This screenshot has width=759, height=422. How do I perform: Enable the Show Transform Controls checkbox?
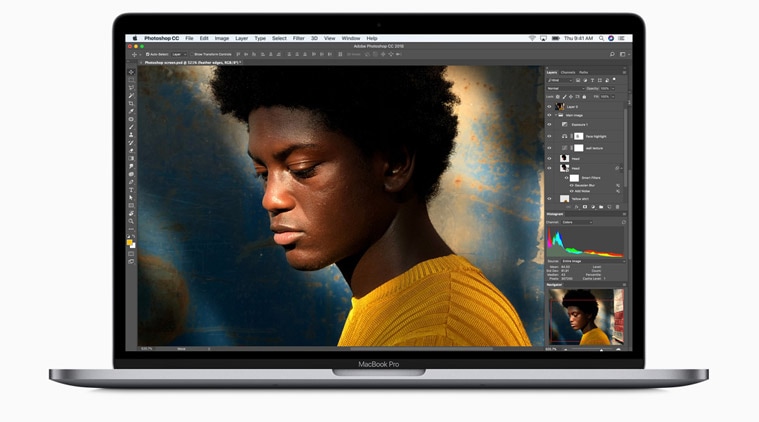(191, 54)
